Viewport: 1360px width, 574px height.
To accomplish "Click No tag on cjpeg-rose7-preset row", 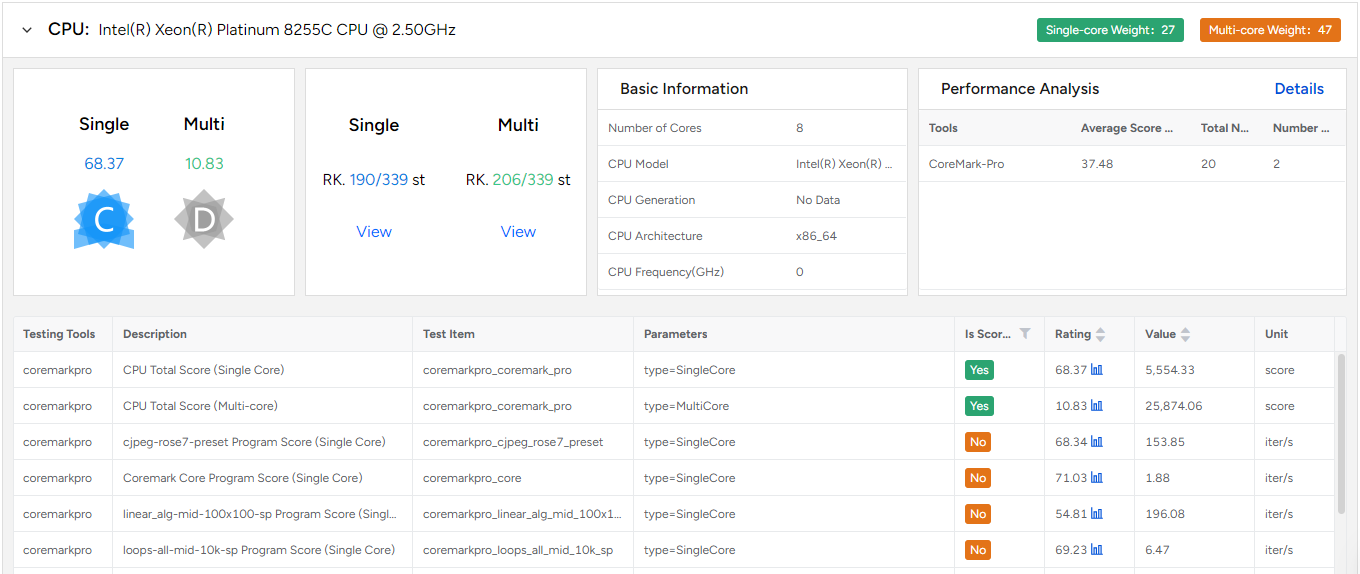I will [978, 442].
